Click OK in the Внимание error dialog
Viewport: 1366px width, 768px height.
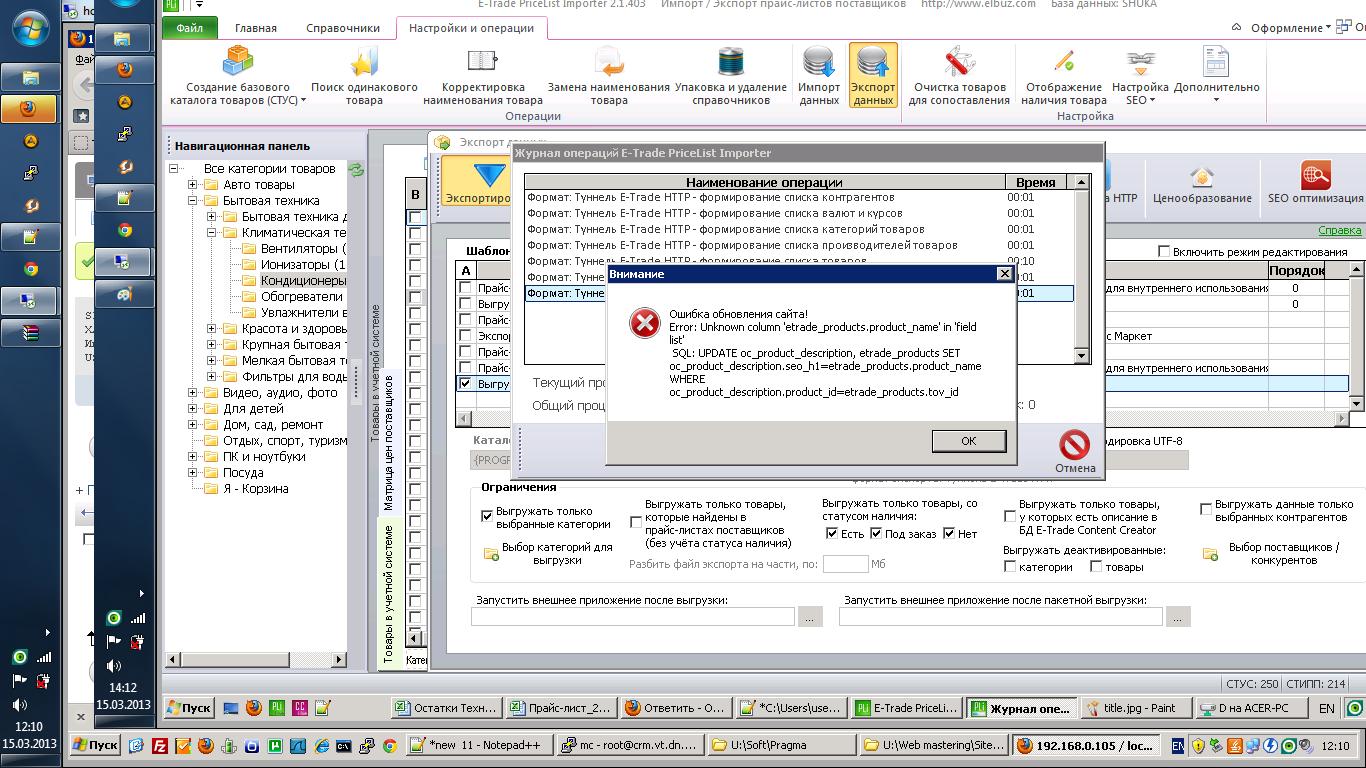pyautogui.click(x=968, y=441)
